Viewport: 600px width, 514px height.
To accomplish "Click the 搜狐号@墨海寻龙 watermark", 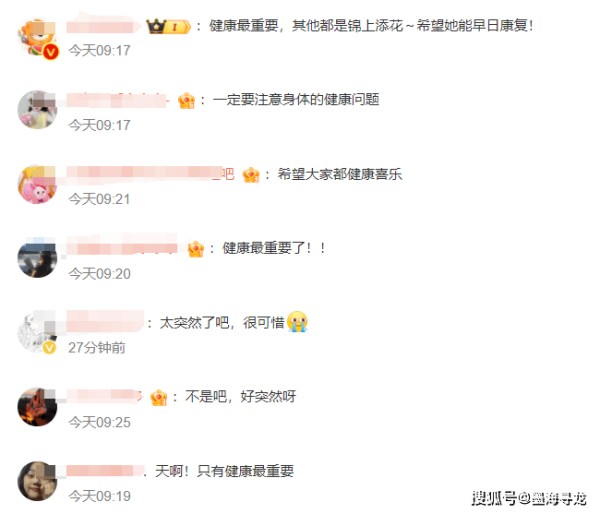I will [x=529, y=498].
